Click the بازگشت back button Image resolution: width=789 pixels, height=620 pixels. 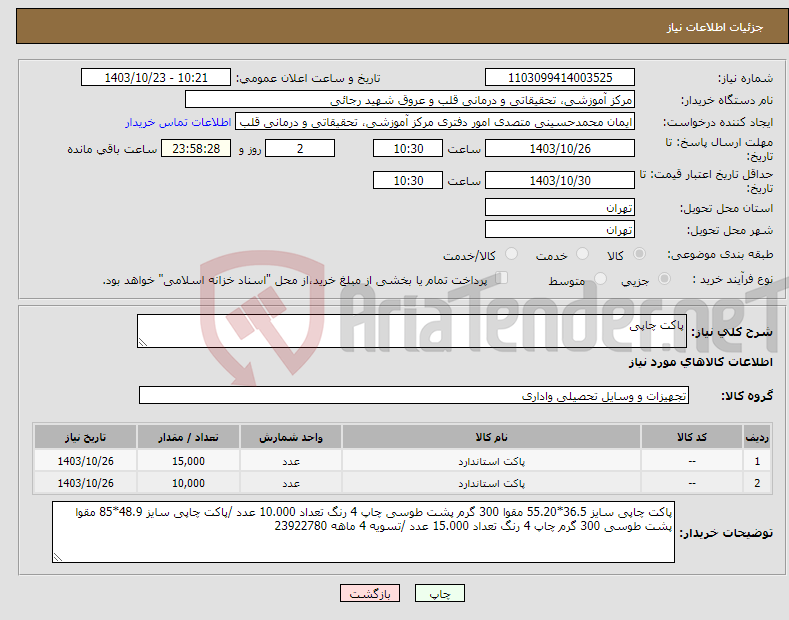pos(370,593)
